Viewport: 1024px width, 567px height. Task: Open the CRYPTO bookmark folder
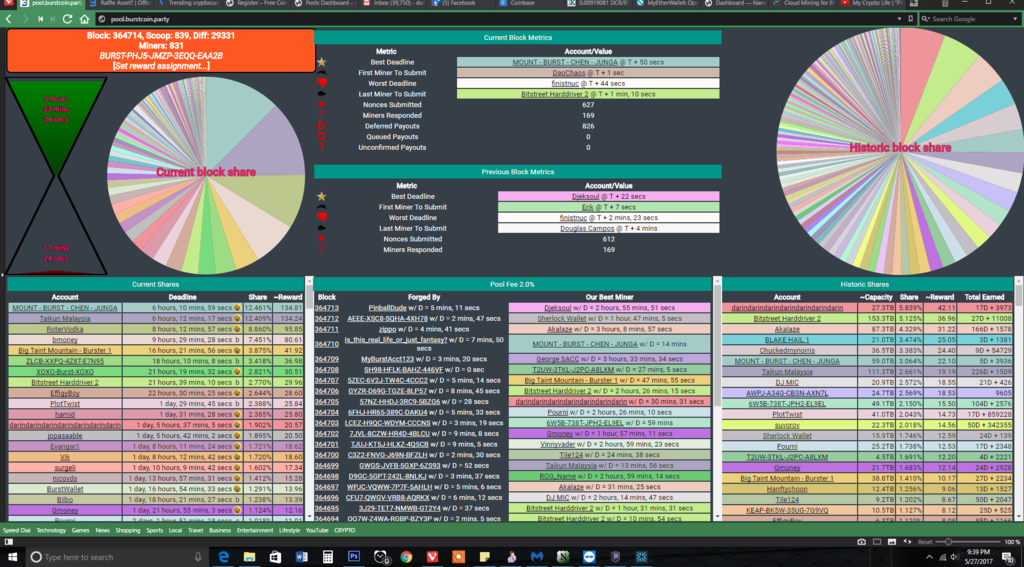coord(345,531)
